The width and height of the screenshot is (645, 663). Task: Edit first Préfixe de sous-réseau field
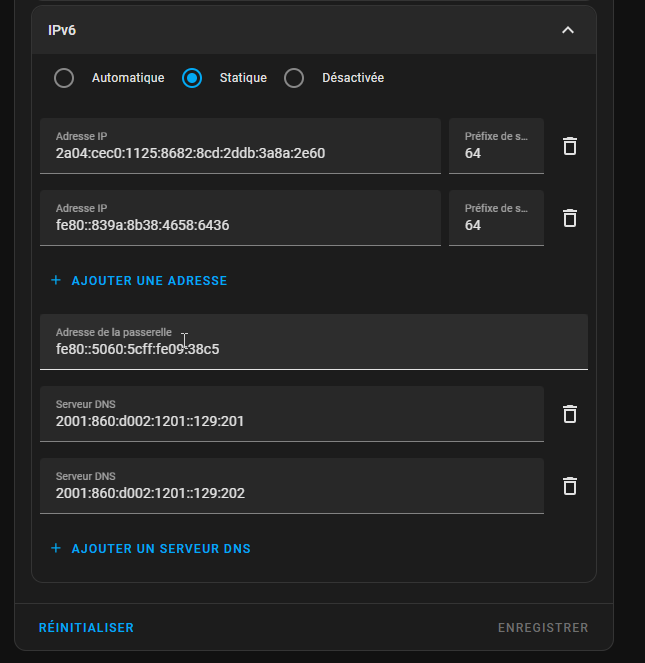click(x=496, y=146)
